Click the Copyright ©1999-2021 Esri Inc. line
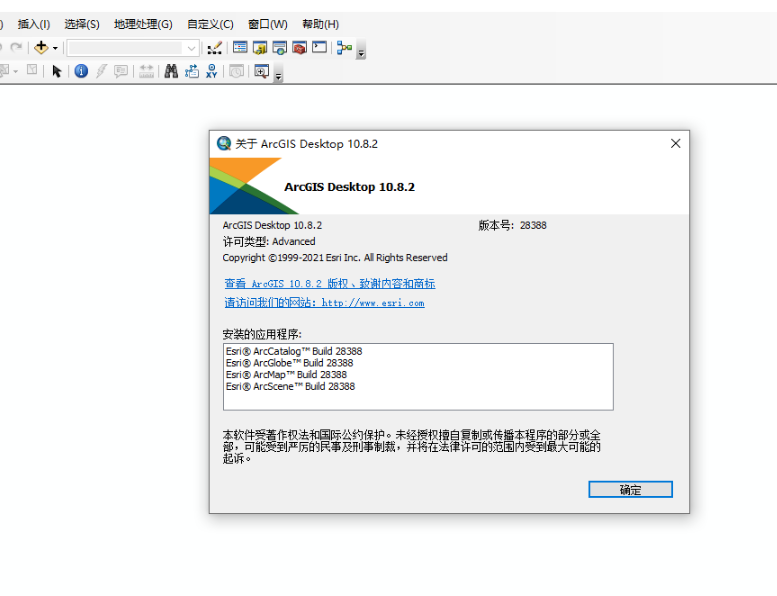This screenshot has height=596, width=777. point(335,258)
